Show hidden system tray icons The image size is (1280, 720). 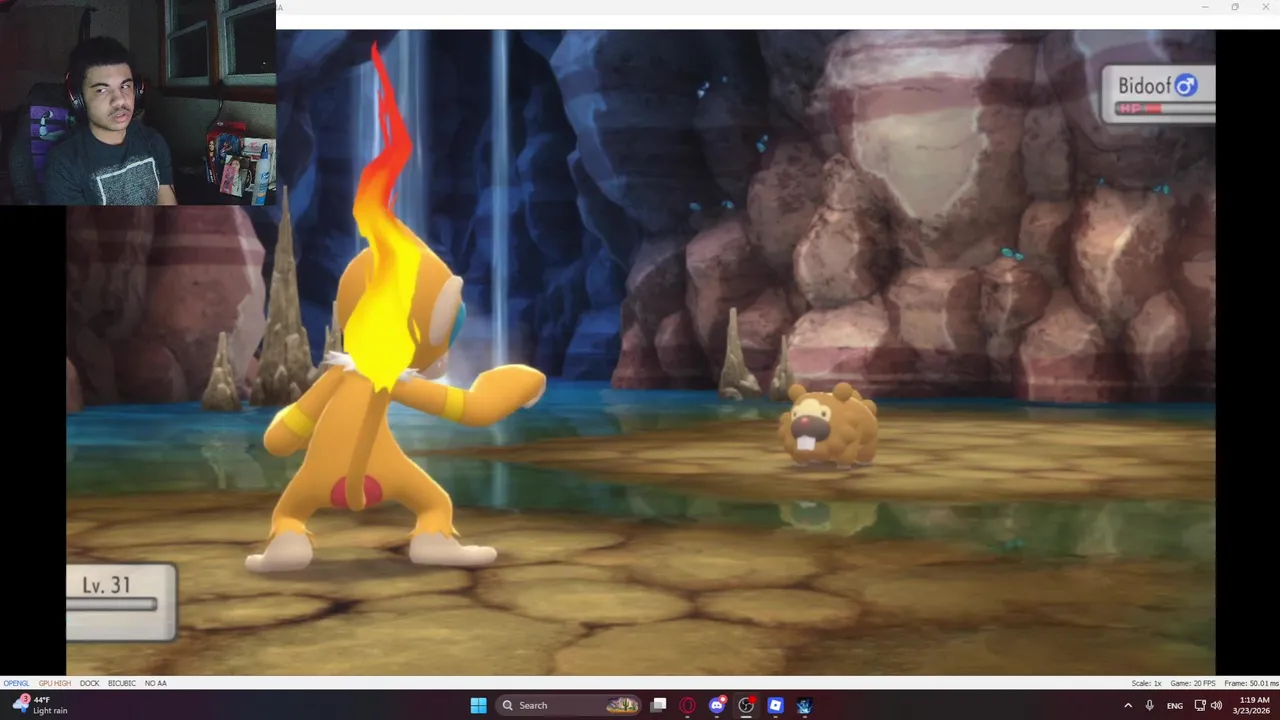point(1128,705)
